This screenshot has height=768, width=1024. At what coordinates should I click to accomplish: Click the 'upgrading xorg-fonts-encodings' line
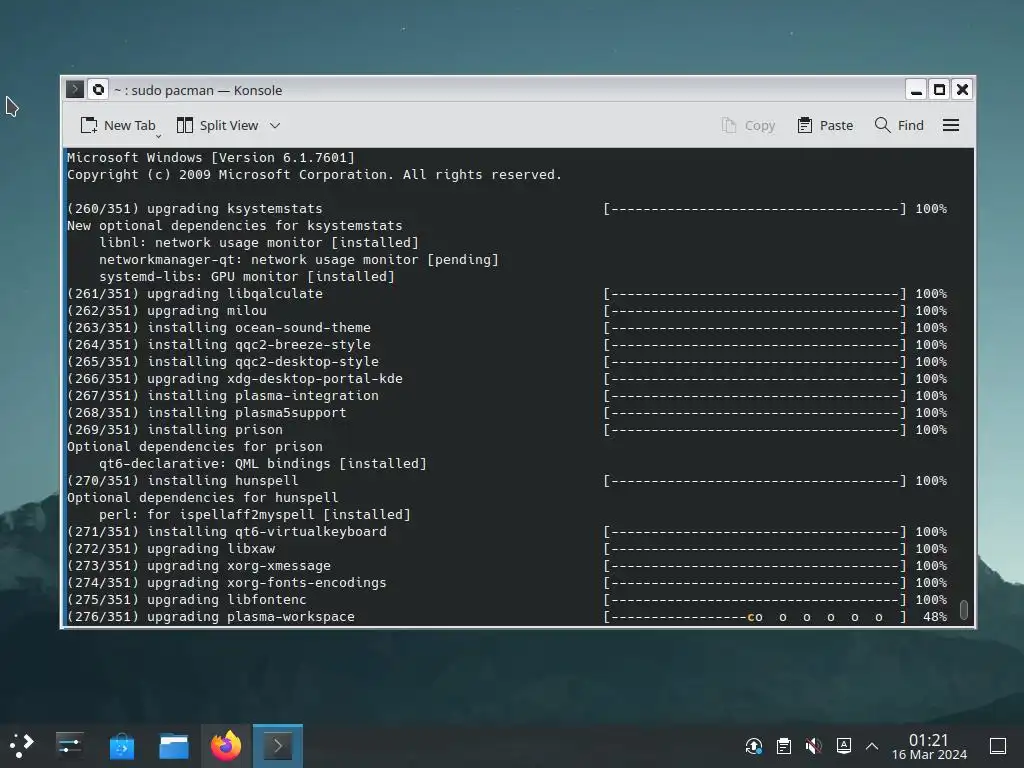tap(227, 582)
